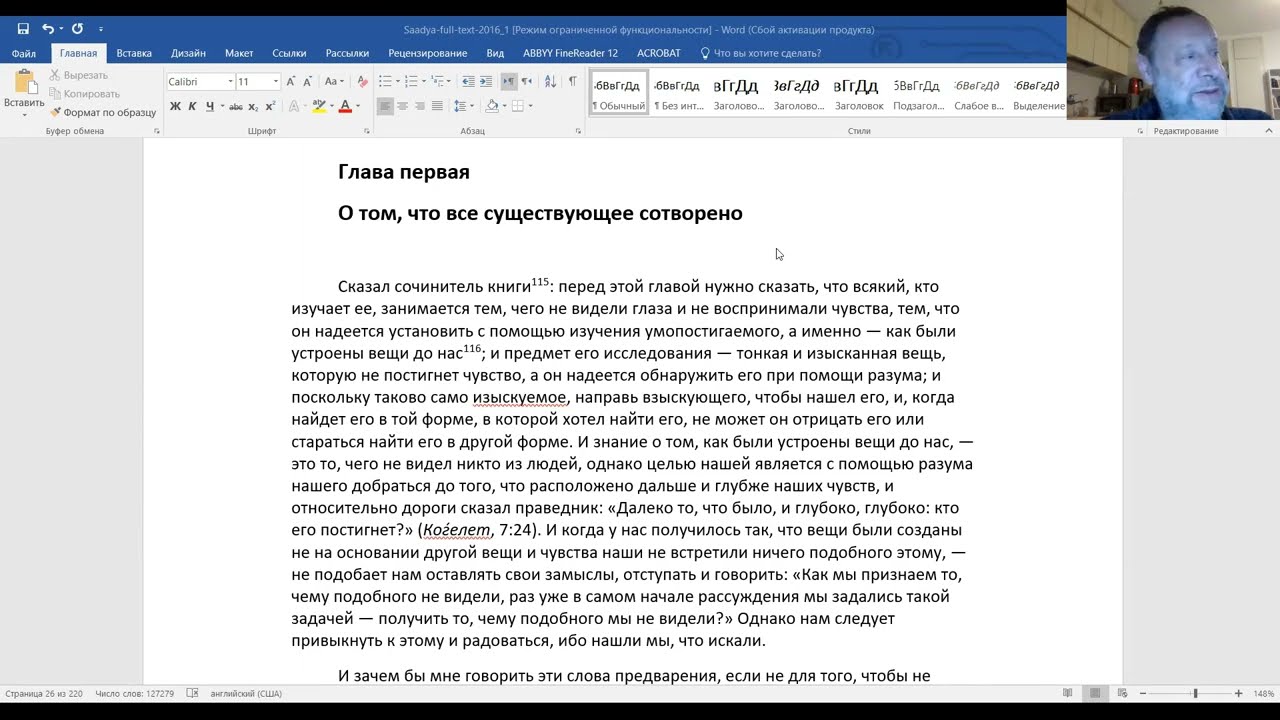The image size is (1280, 720).
Task: Toggle strikethrough (abc) formatting
Action: tap(236, 106)
